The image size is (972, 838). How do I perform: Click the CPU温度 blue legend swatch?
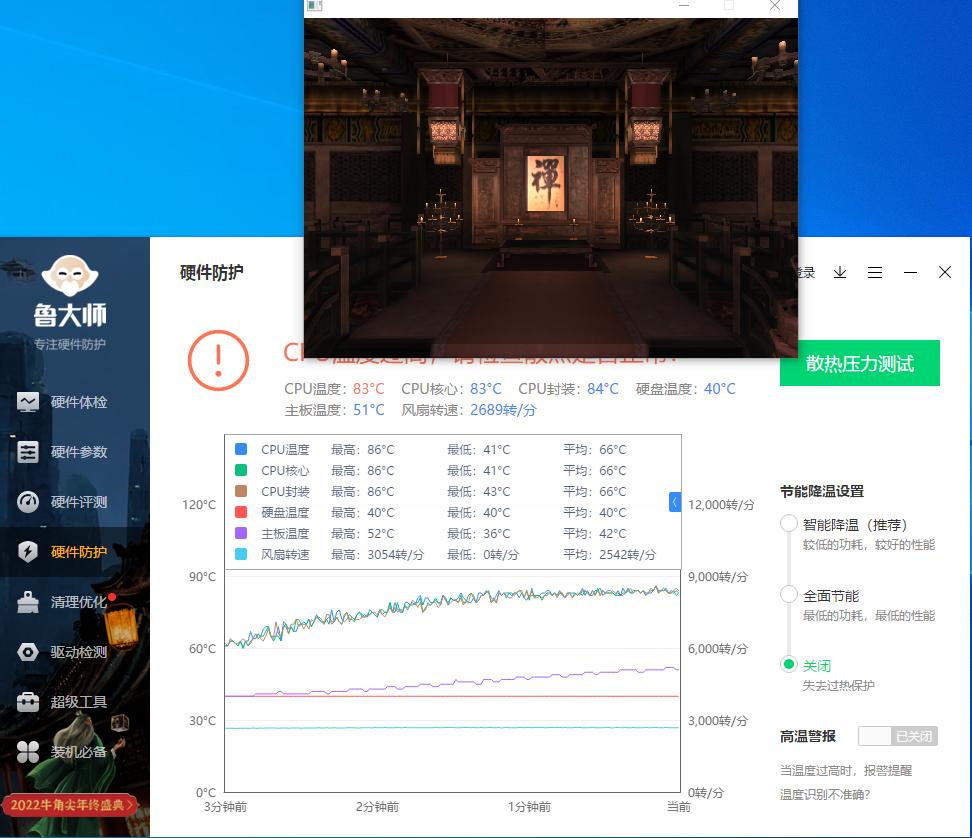point(240,450)
